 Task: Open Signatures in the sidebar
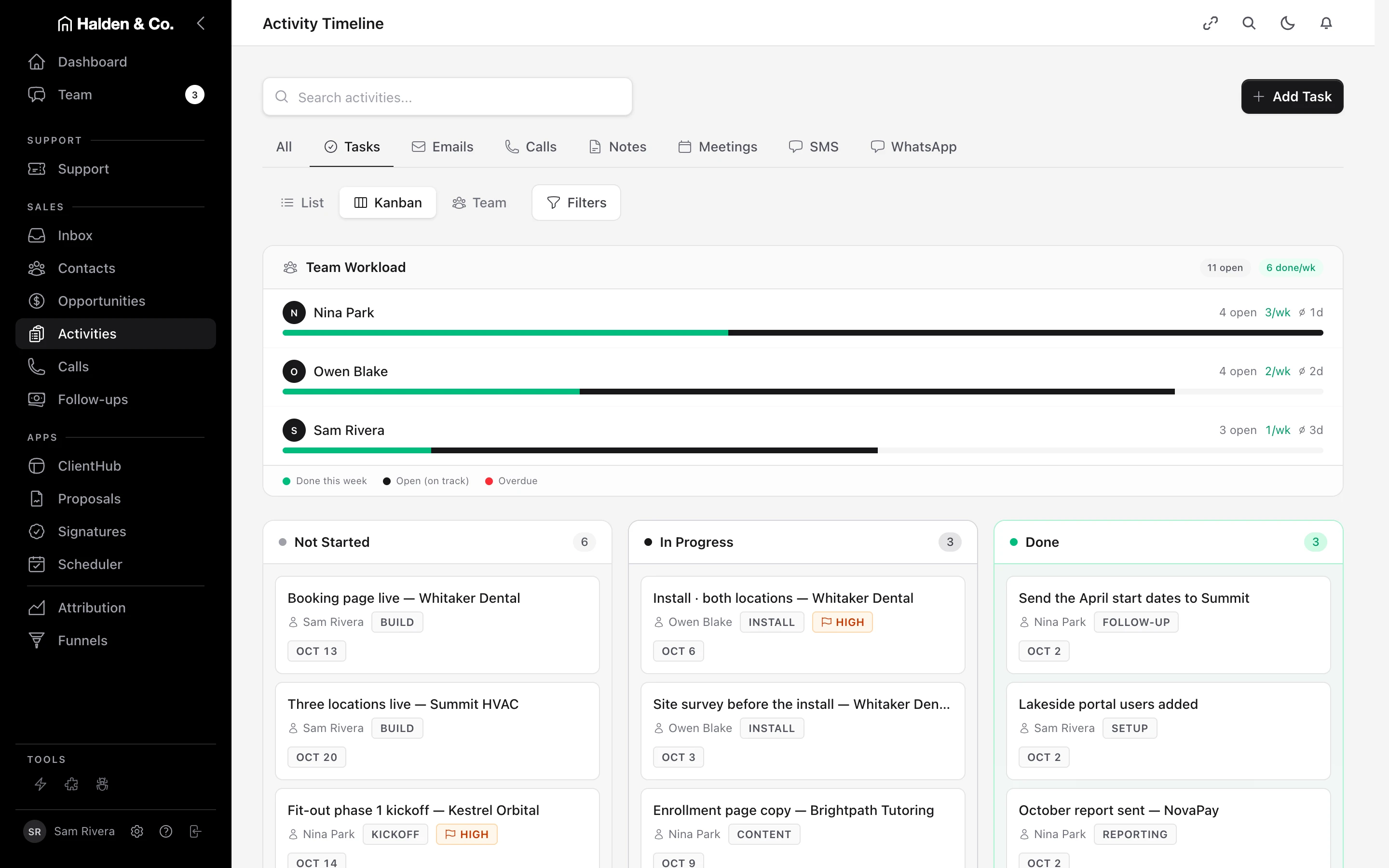(x=115, y=531)
